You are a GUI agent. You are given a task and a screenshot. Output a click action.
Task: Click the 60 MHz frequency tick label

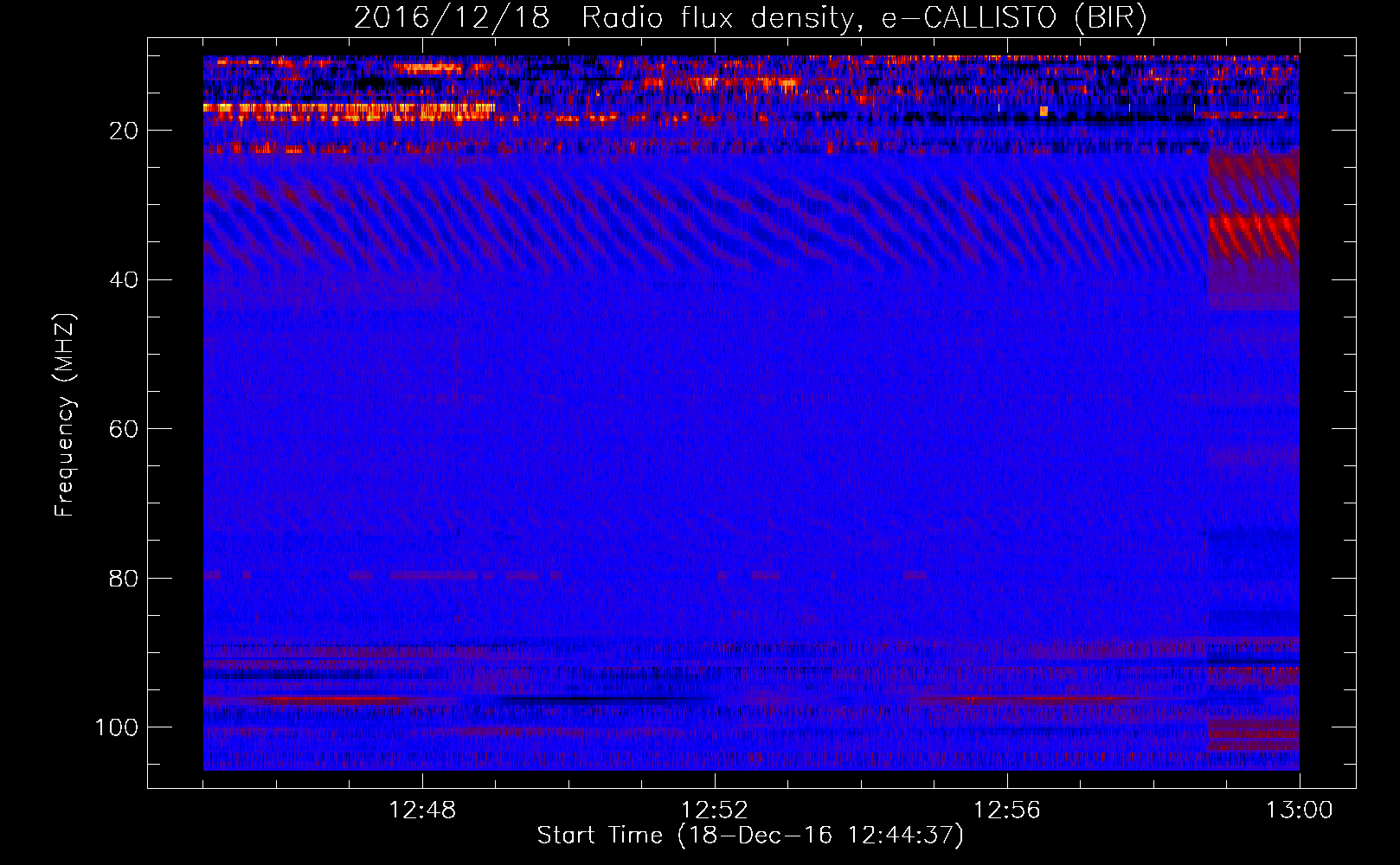click(x=124, y=429)
